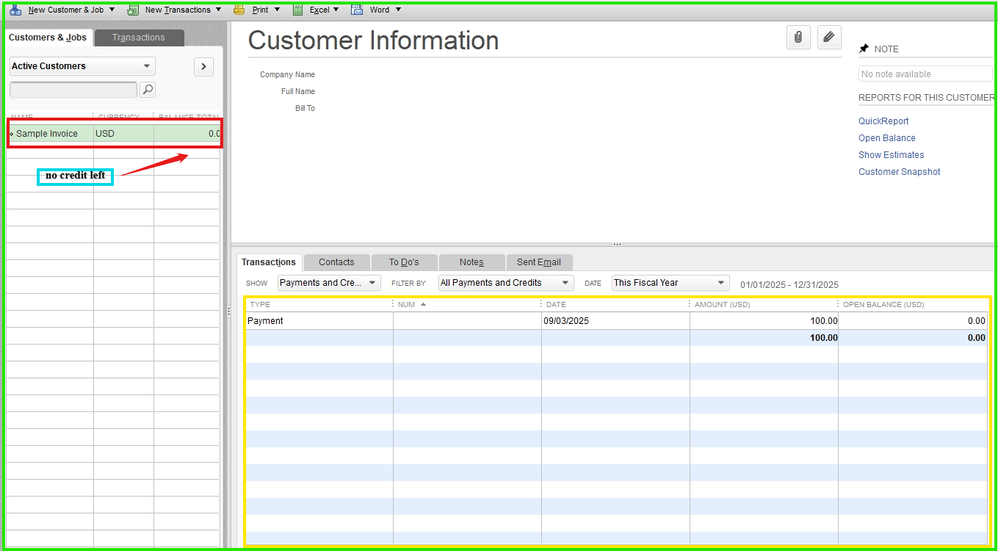Open the Active Customers dropdown
Image resolution: width=998 pixels, height=551 pixels.
click(82, 67)
